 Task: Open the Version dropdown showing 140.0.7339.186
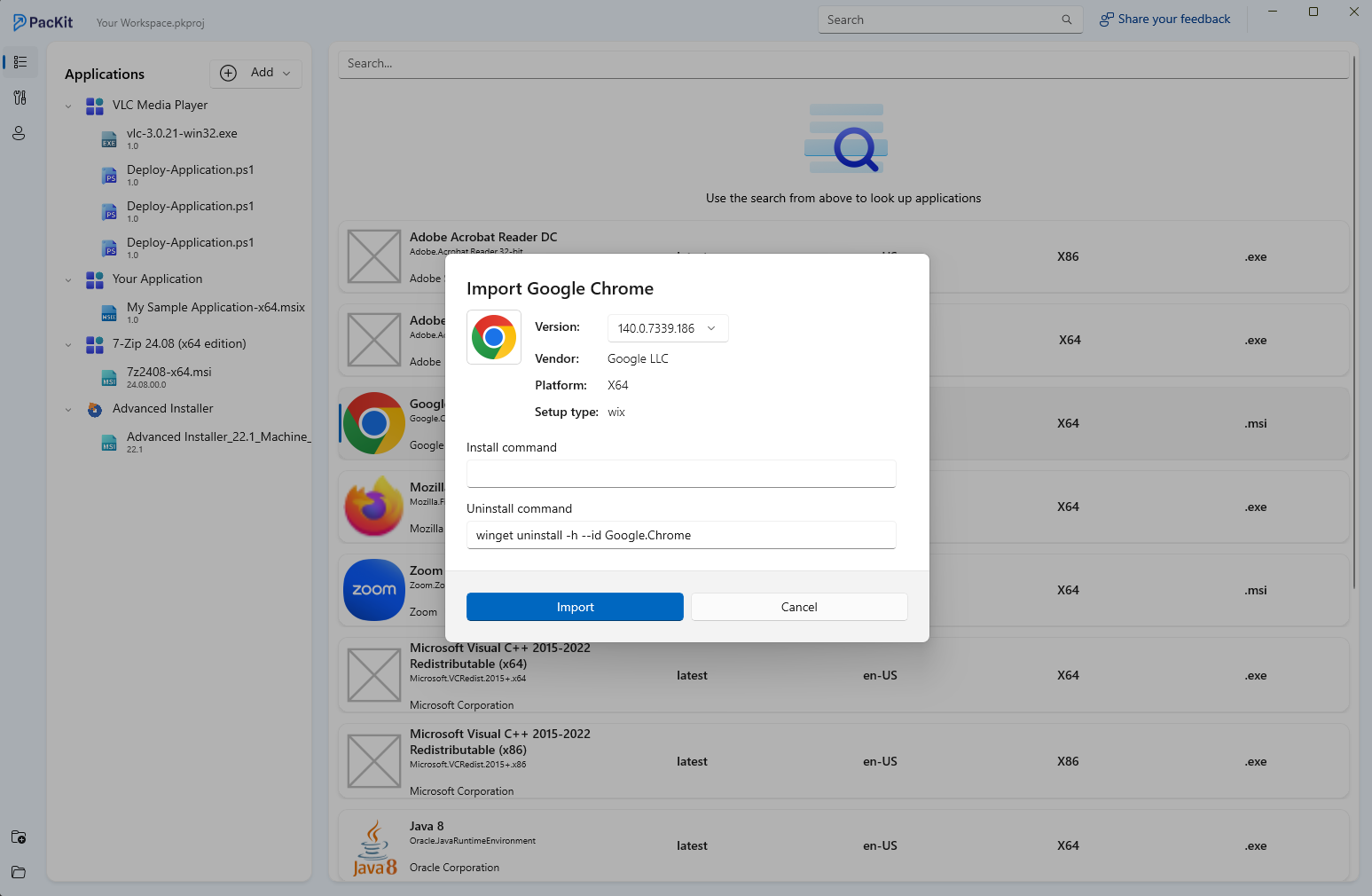point(667,327)
